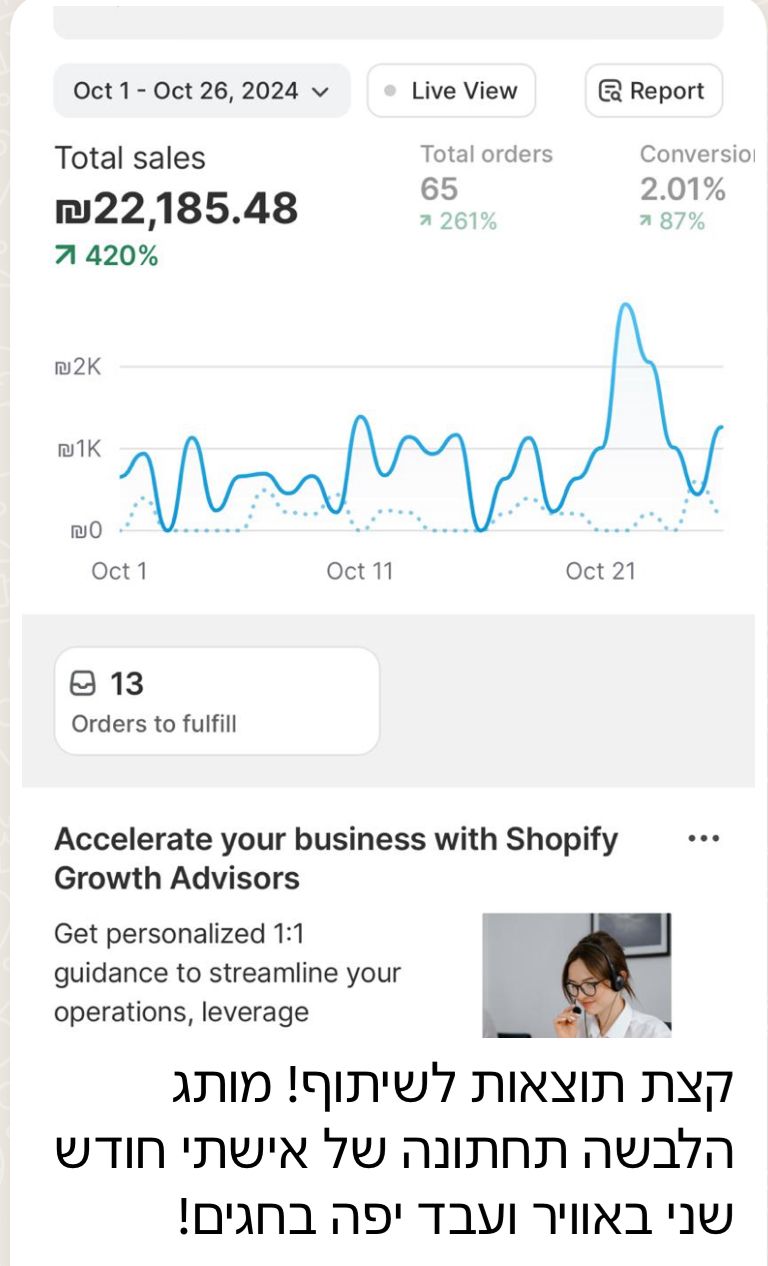Click the ₪22,185.48 total sales amount
This screenshot has height=1266, width=768.
(x=176, y=209)
